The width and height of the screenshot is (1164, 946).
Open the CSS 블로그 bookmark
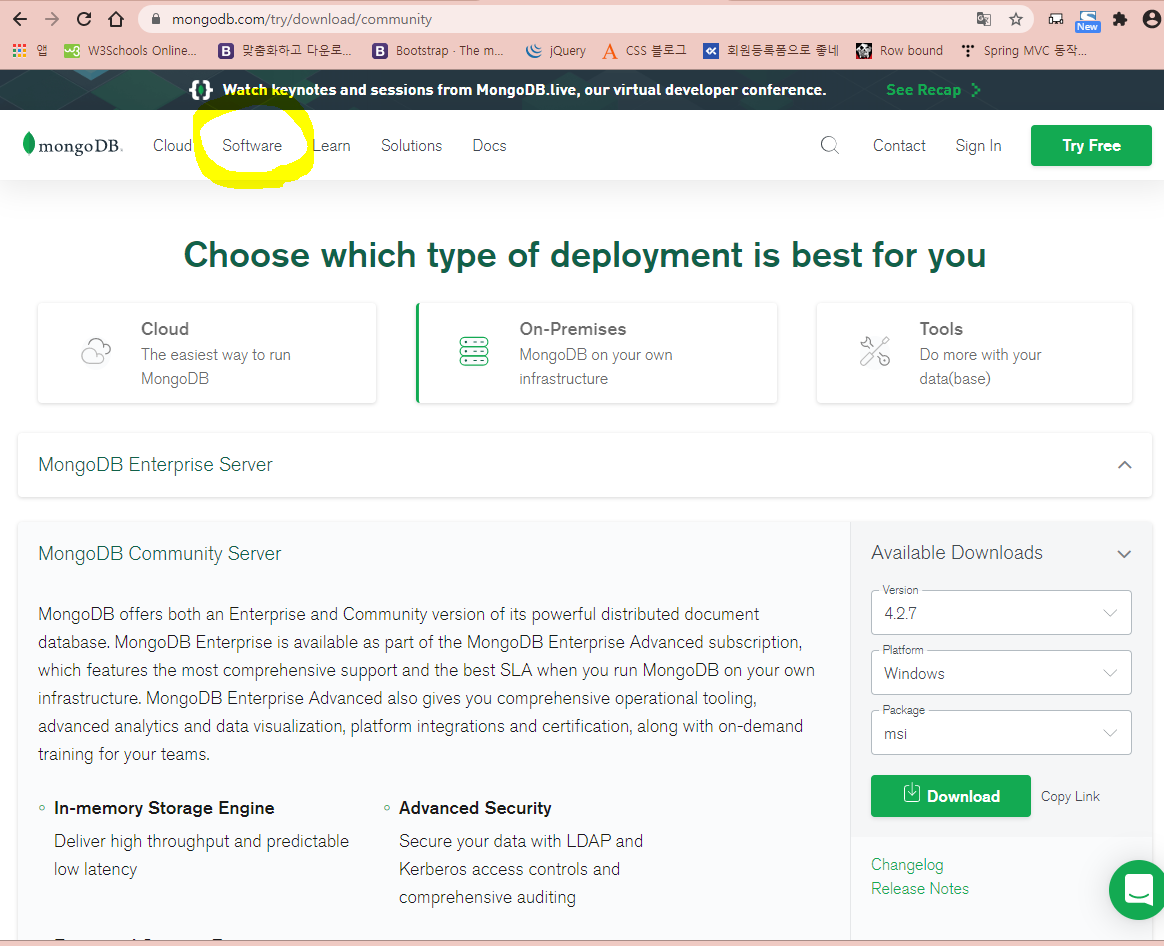pos(644,50)
